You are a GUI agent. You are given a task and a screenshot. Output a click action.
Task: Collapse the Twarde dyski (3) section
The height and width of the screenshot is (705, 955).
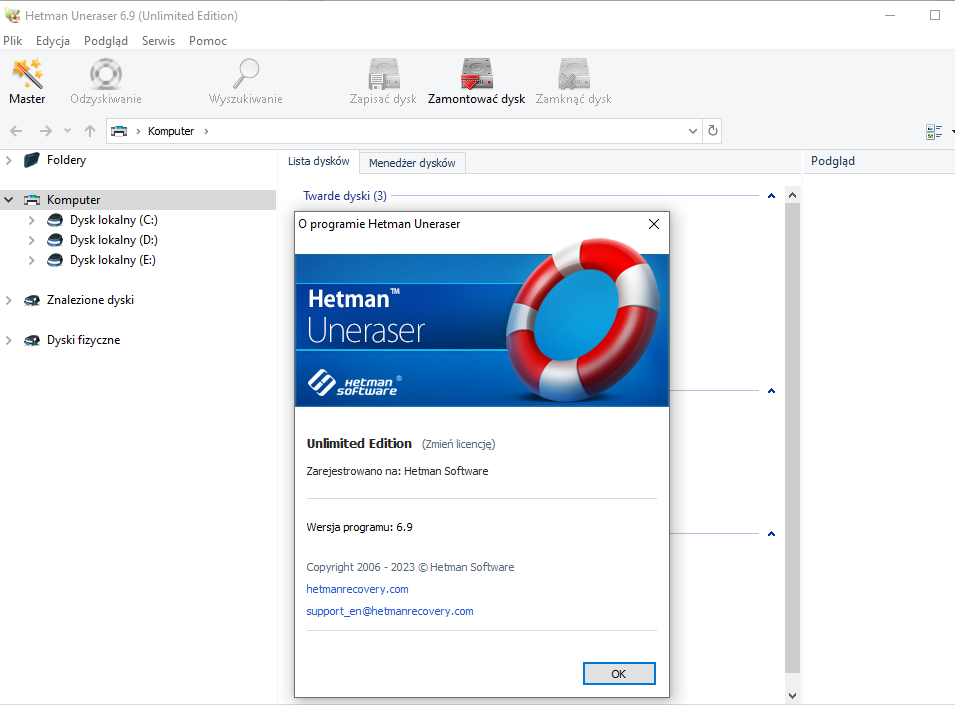coord(771,196)
